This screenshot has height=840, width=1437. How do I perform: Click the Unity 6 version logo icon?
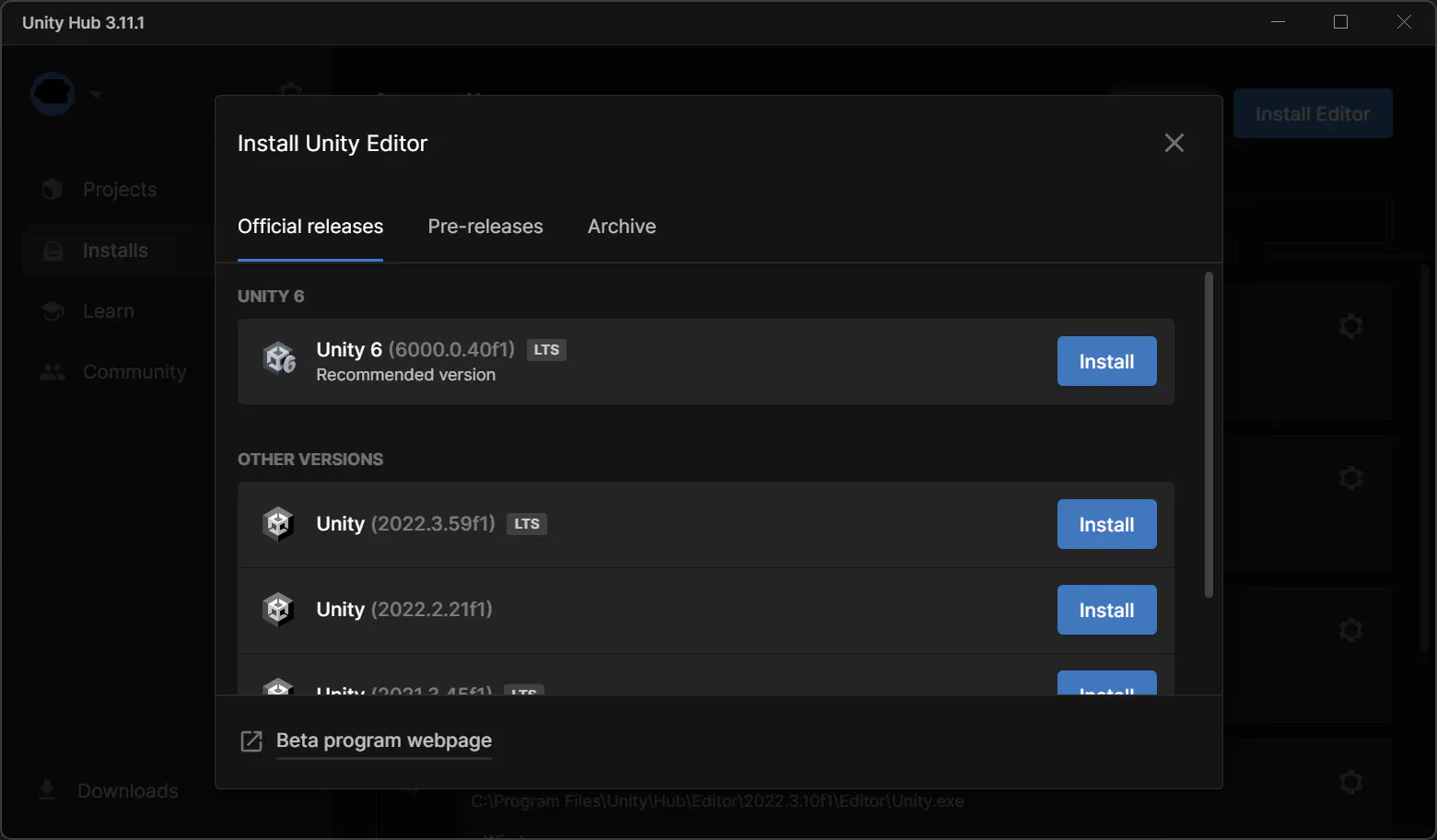coord(279,358)
